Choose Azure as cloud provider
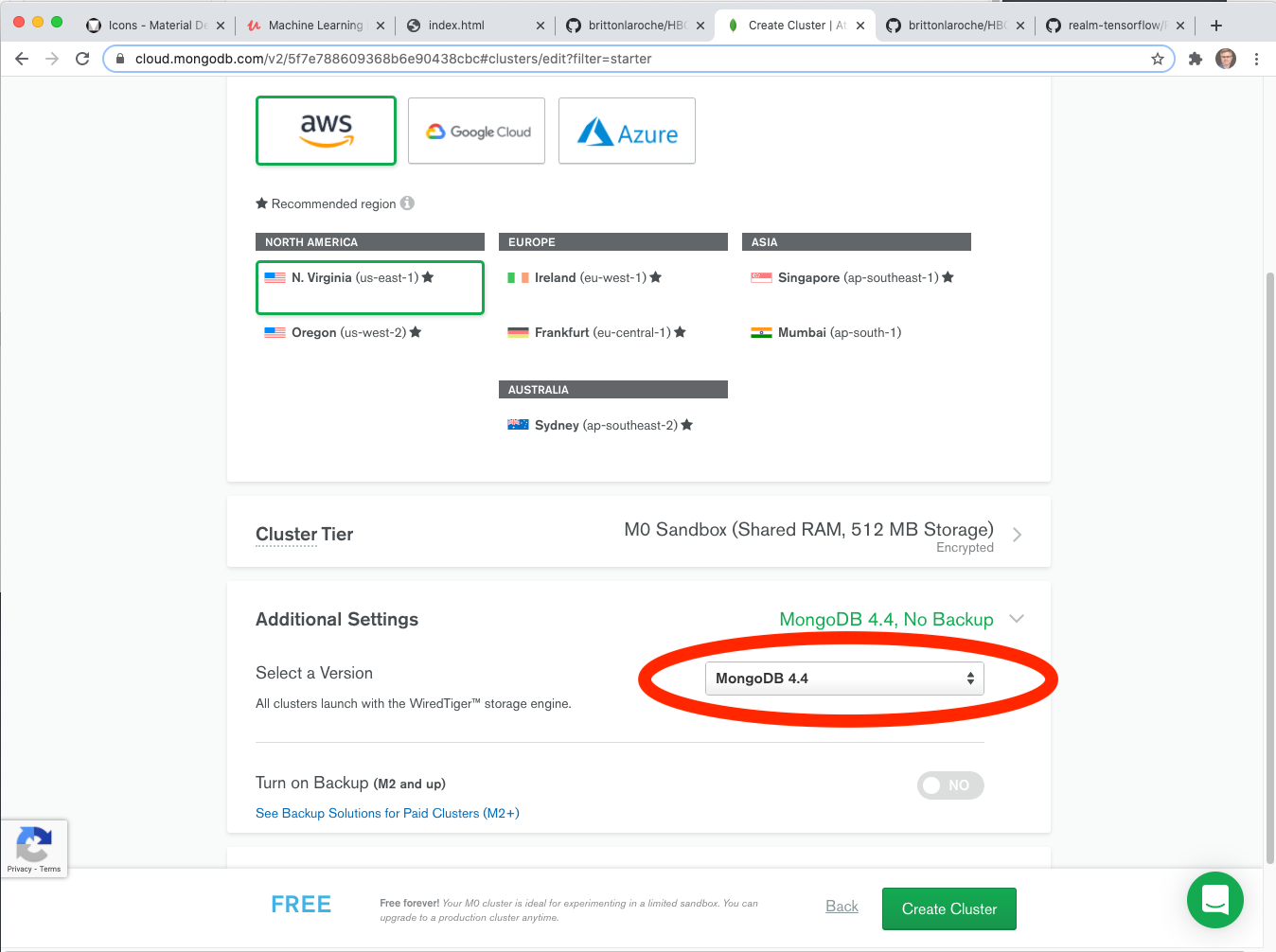 (x=627, y=131)
